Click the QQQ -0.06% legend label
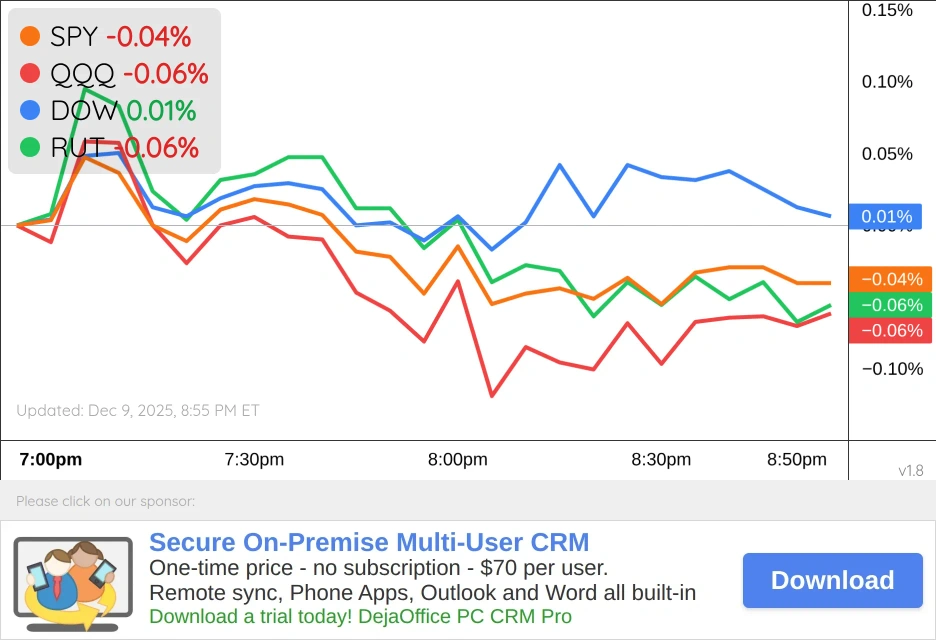Screen dimensions: 936x640 tap(129, 73)
